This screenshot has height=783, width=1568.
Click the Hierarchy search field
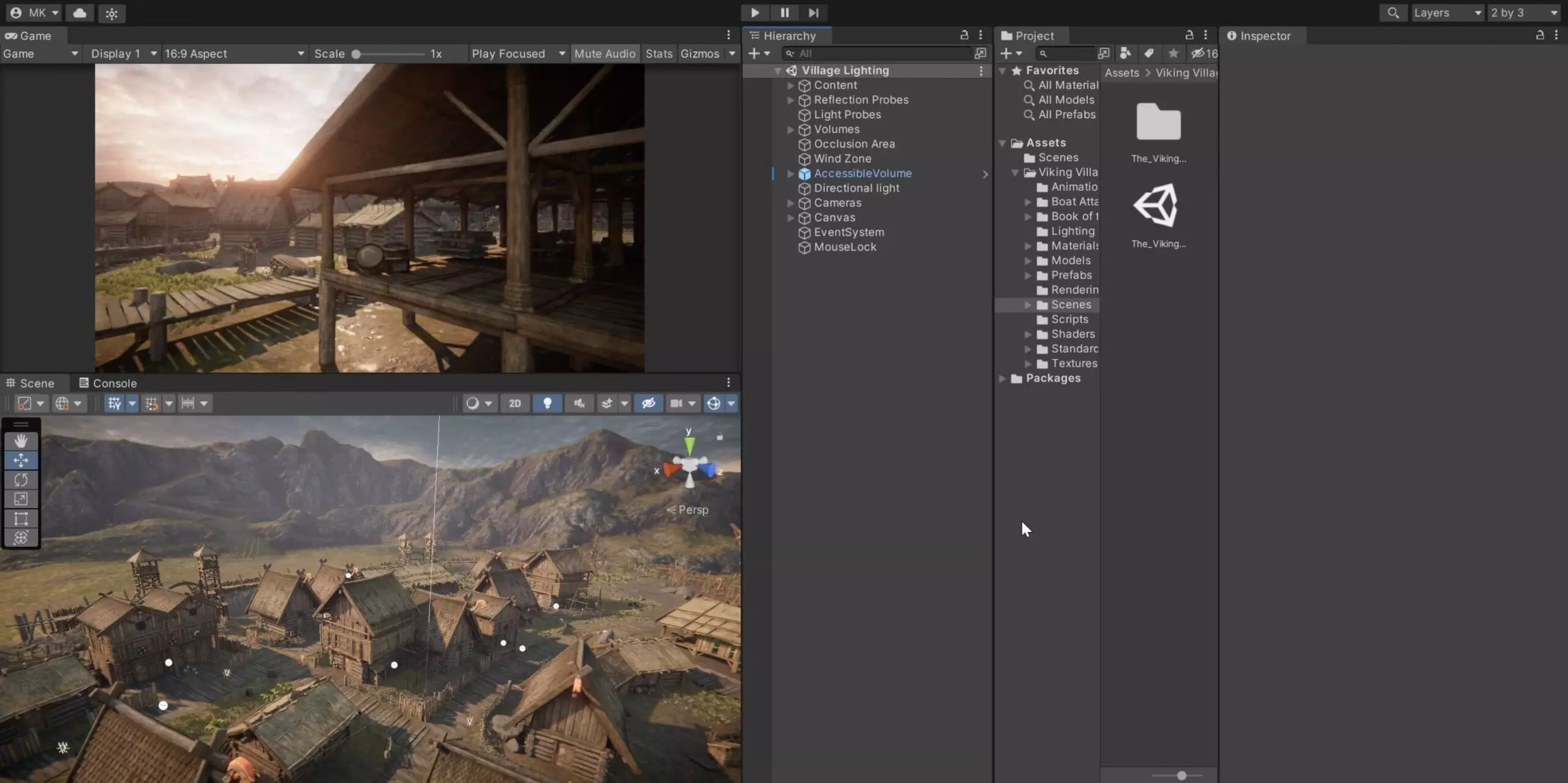pyautogui.click(x=876, y=53)
